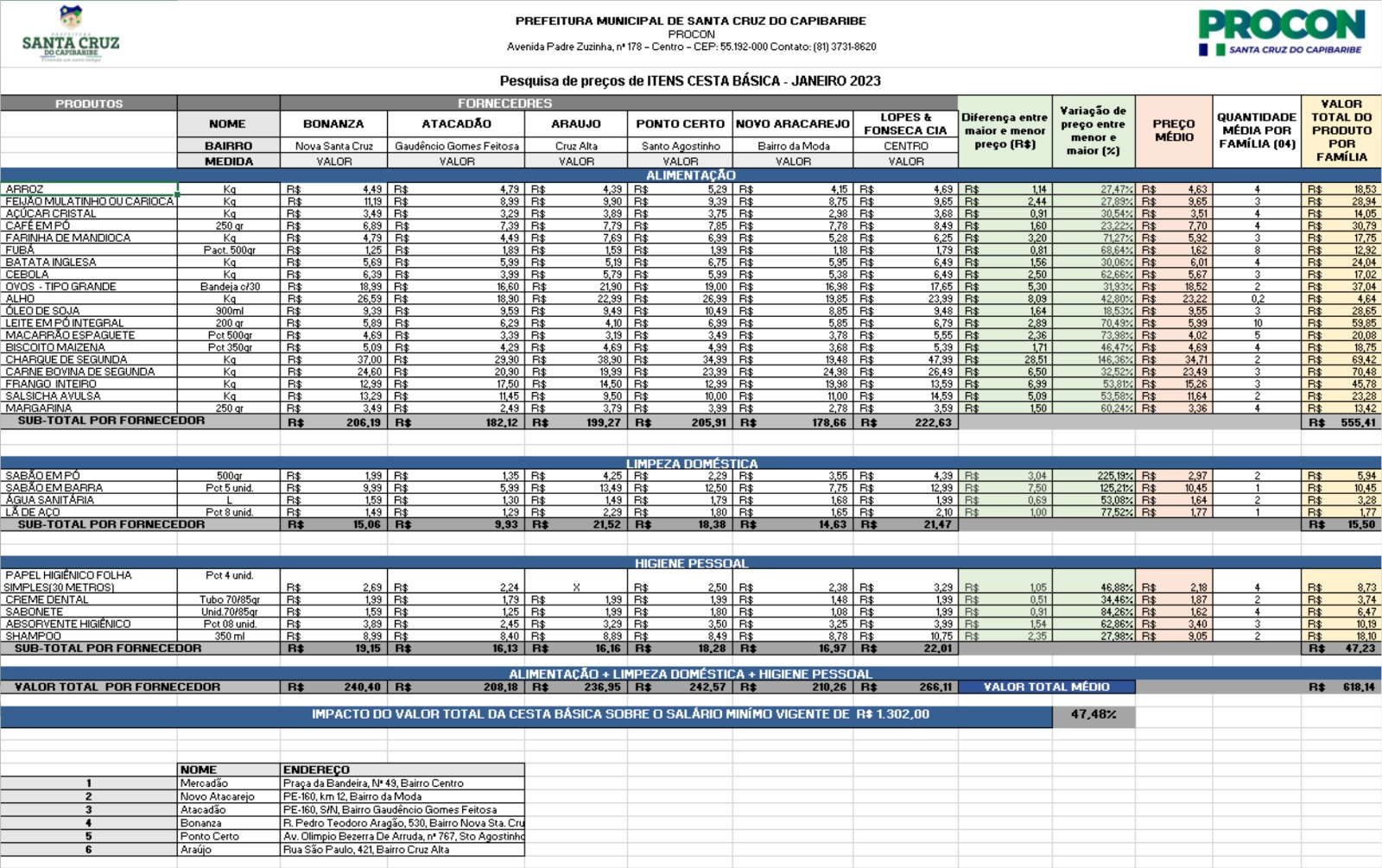Image resolution: width=1382 pixels, height=868 pixels.
Task: Click the 208,18 Atacadão total value
Action: click(456, 687)
